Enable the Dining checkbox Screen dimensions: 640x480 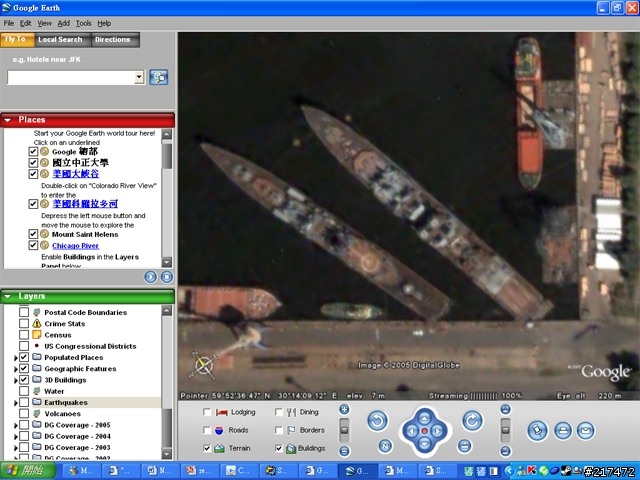pos(279,412)
